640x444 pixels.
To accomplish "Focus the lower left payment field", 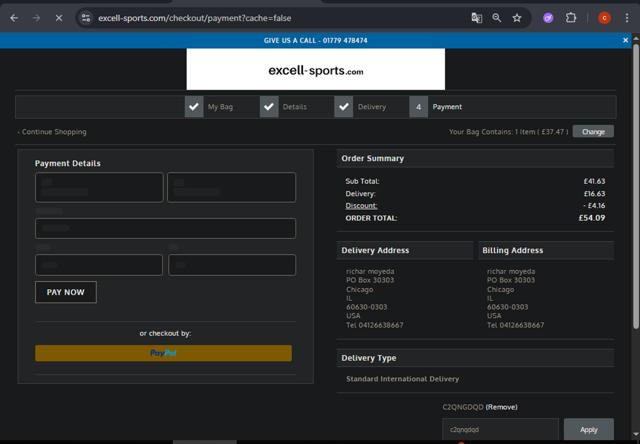I will 99,265.
